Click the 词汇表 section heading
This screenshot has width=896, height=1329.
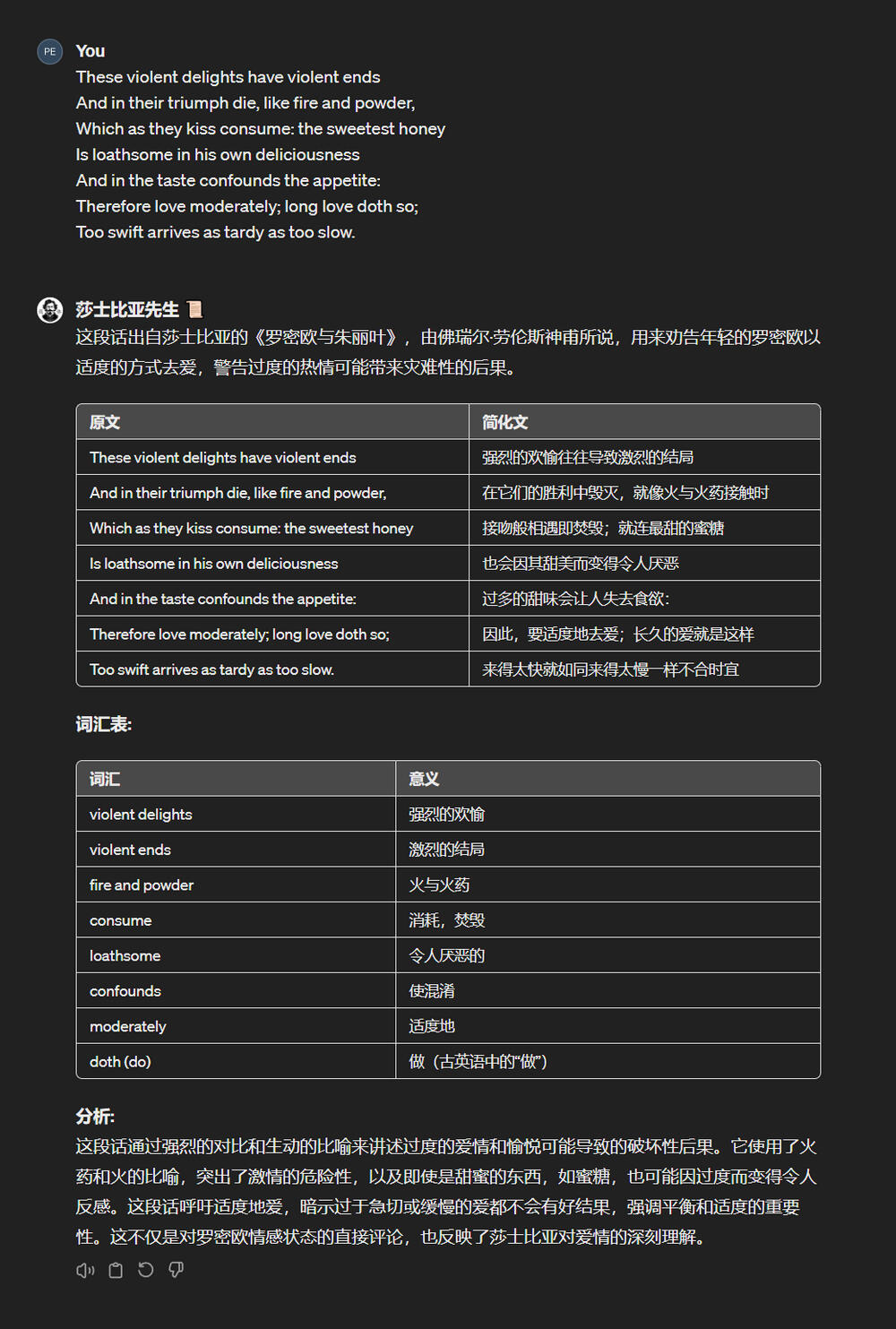(104, 724)
